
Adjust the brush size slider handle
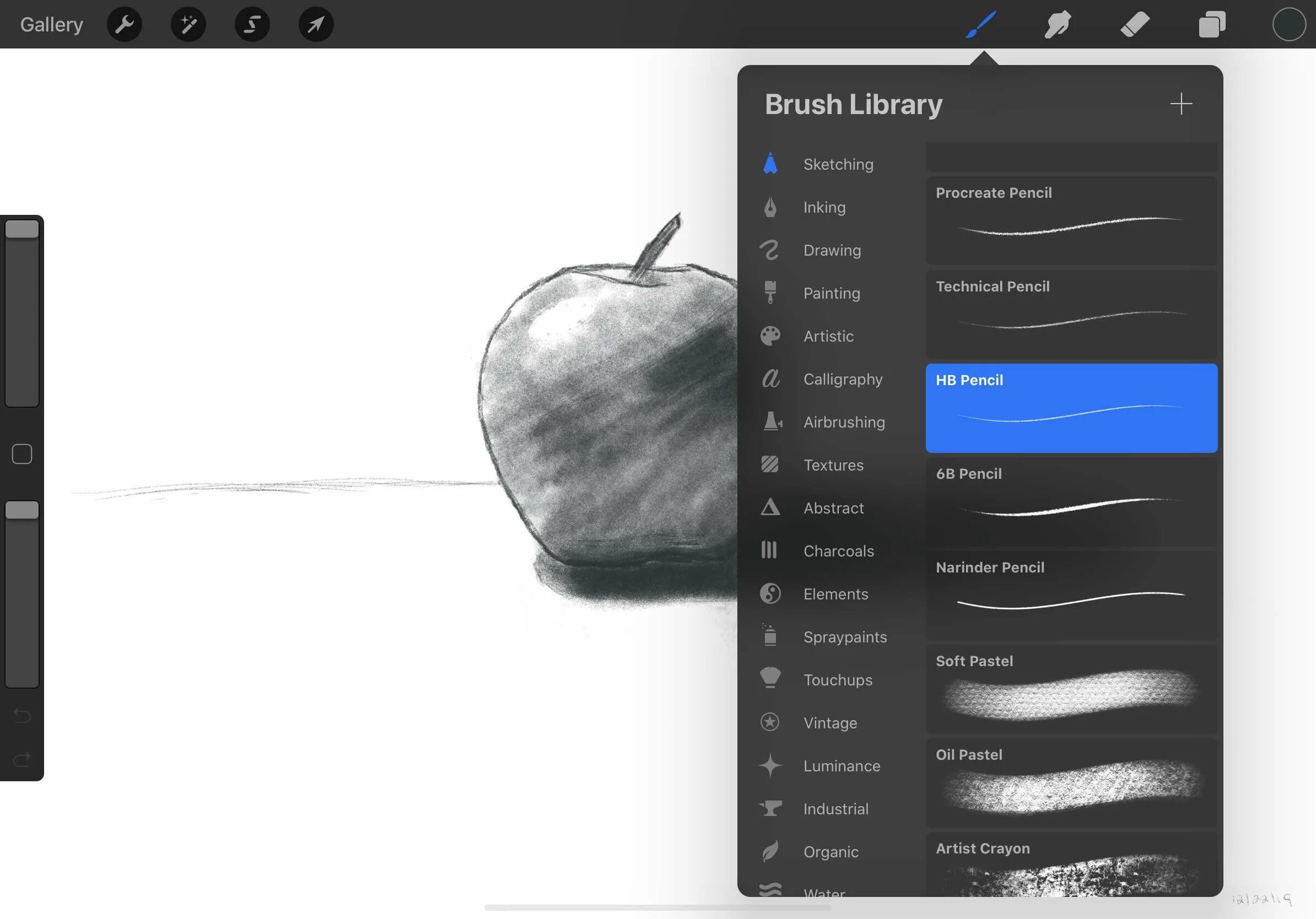[22, 229]
